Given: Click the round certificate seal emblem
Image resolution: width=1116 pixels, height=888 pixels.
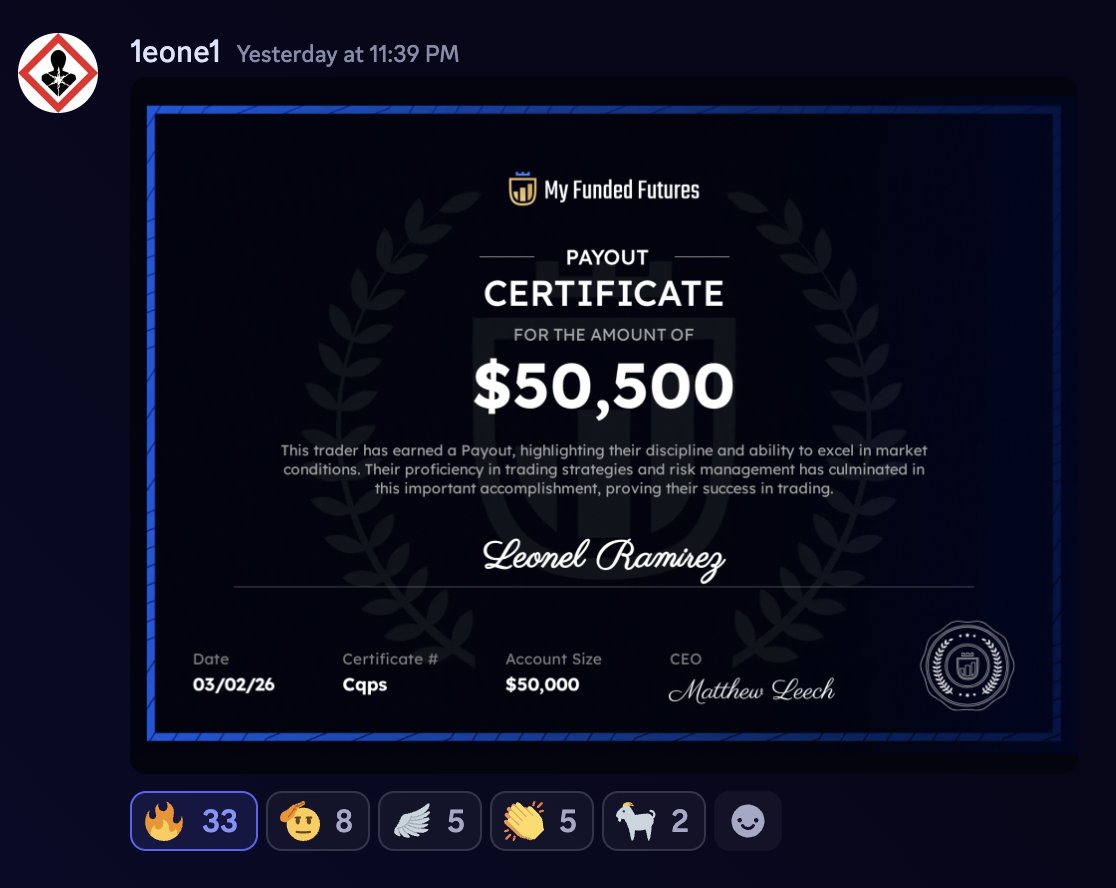Looking at the screenshot, I should (x=967, y=665).
